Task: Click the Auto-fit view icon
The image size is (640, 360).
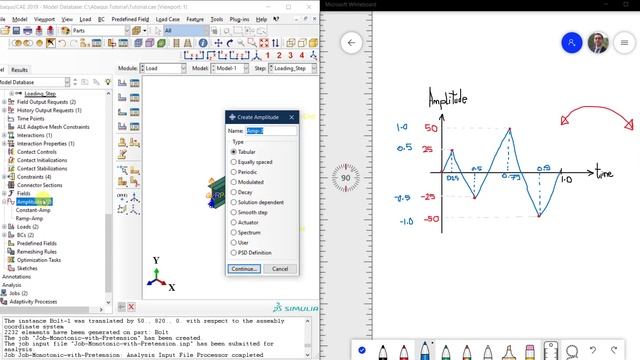Action: pyautogui.click(x=264, y=43)
